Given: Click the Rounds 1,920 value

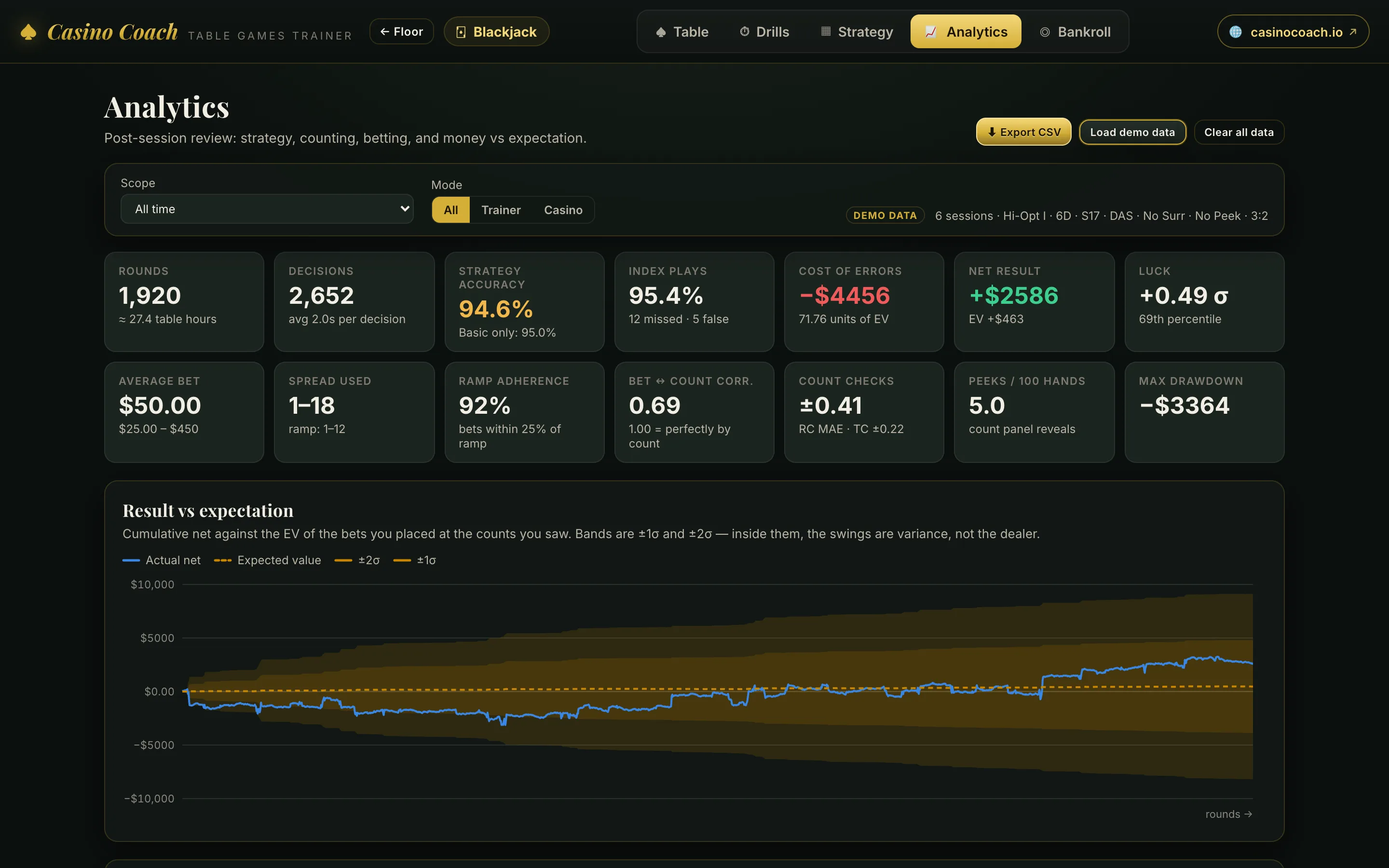Looking at the screenshot, I should click(150, 296).
